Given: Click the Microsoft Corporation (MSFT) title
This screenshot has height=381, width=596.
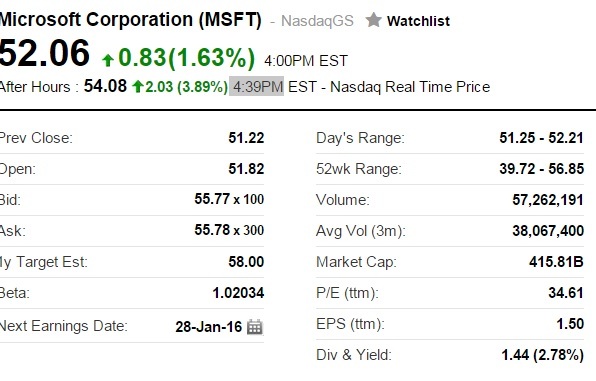Looking at the screenshot, I should pos(131,20).
